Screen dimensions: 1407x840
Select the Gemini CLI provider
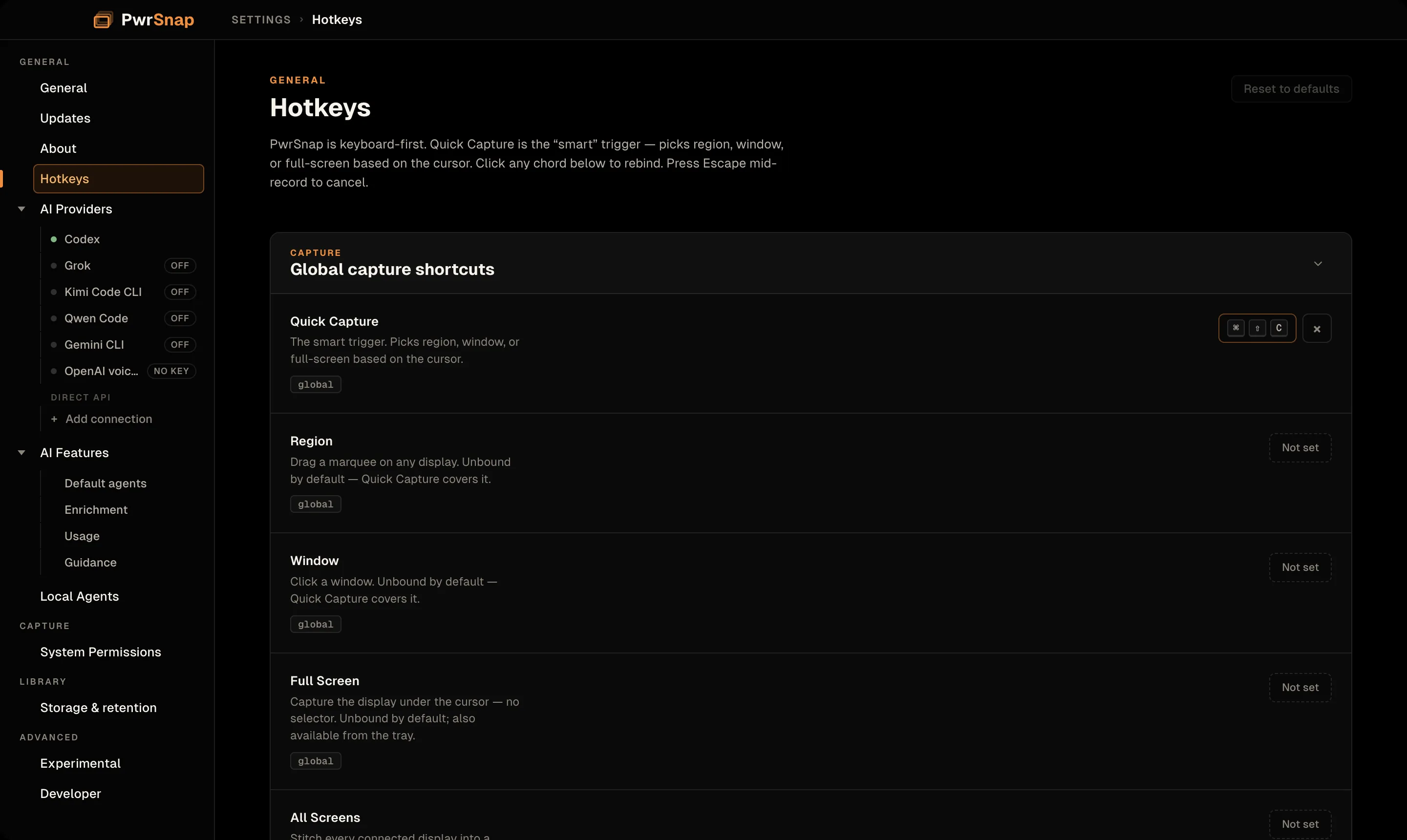pos(94,345)
